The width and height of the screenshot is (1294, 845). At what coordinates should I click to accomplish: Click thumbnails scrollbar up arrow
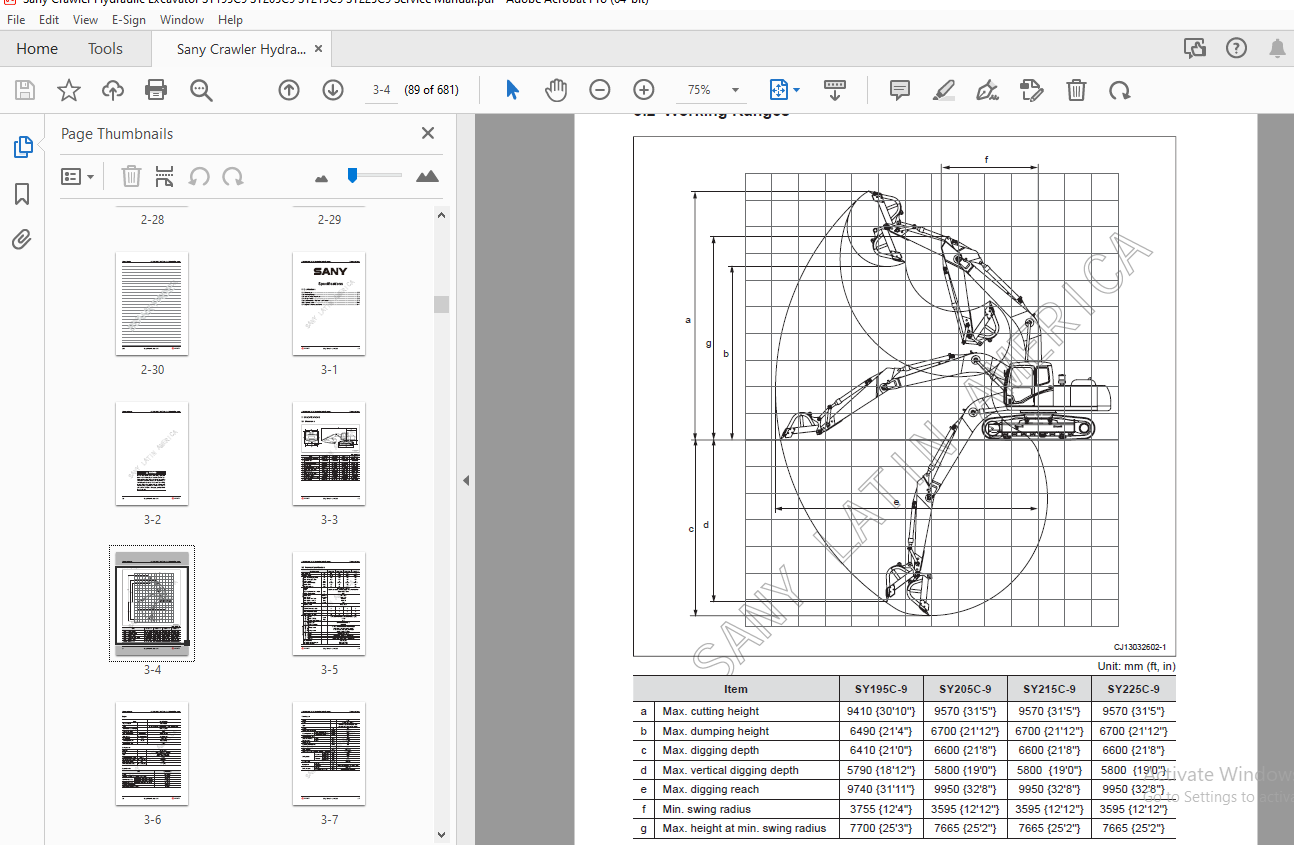441,214
